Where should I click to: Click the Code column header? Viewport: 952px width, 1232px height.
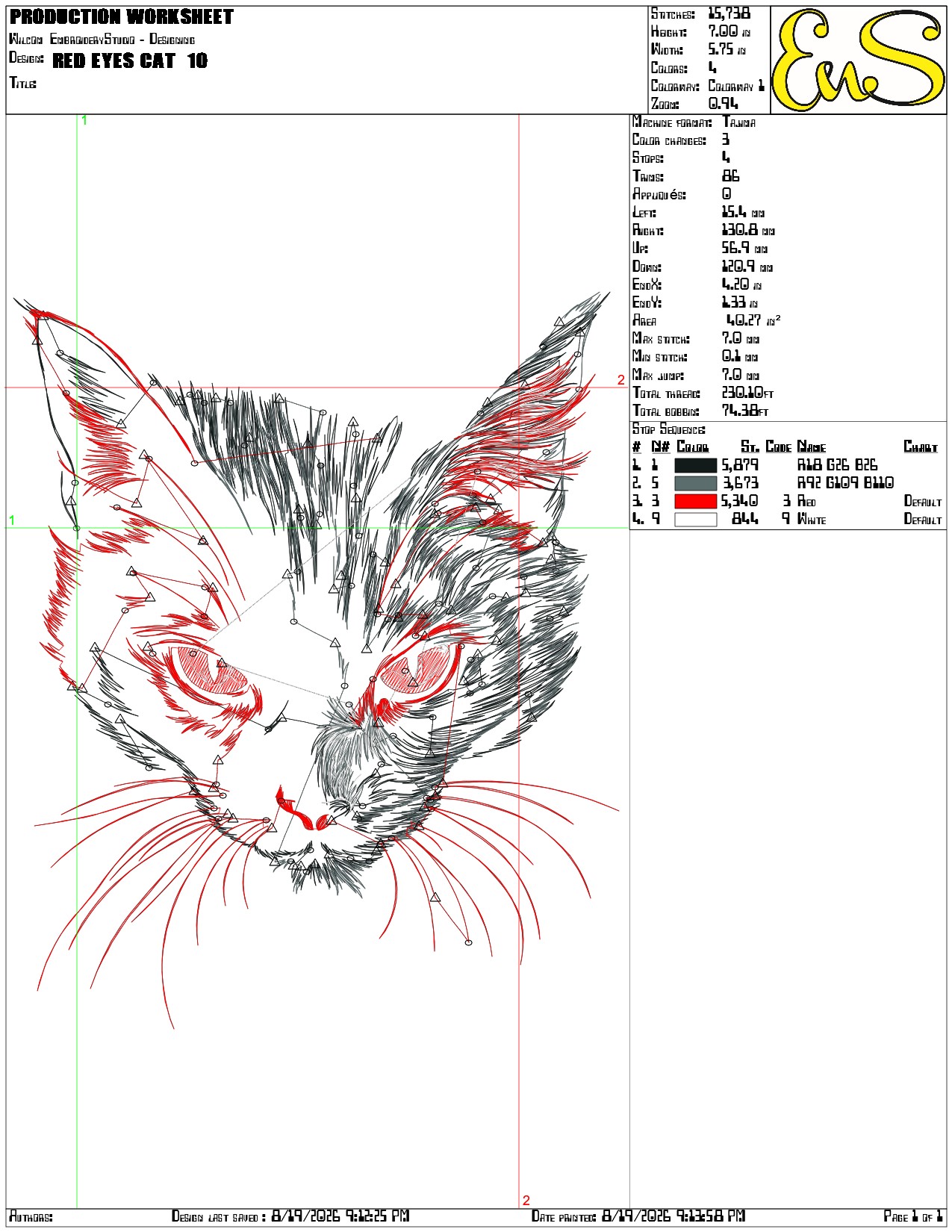[778, 447]
